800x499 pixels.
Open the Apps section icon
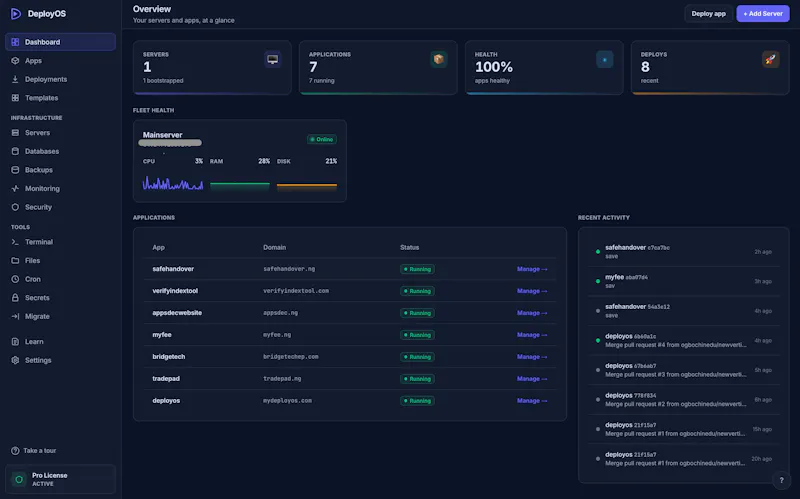[15, 61]
